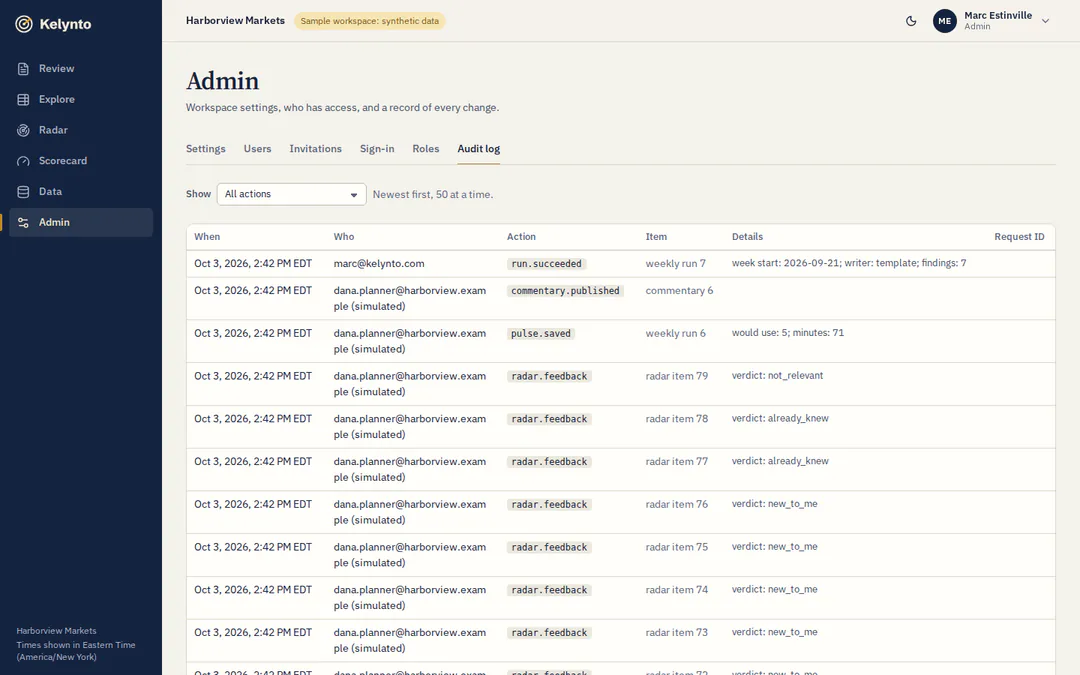Click the When column header
Screen dimensions: 1080x675
[x=207, y=237]
